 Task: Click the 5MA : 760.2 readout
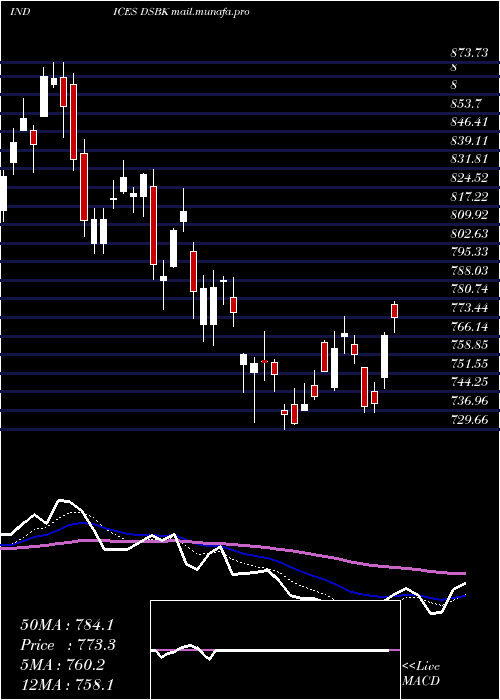(63, 665)
